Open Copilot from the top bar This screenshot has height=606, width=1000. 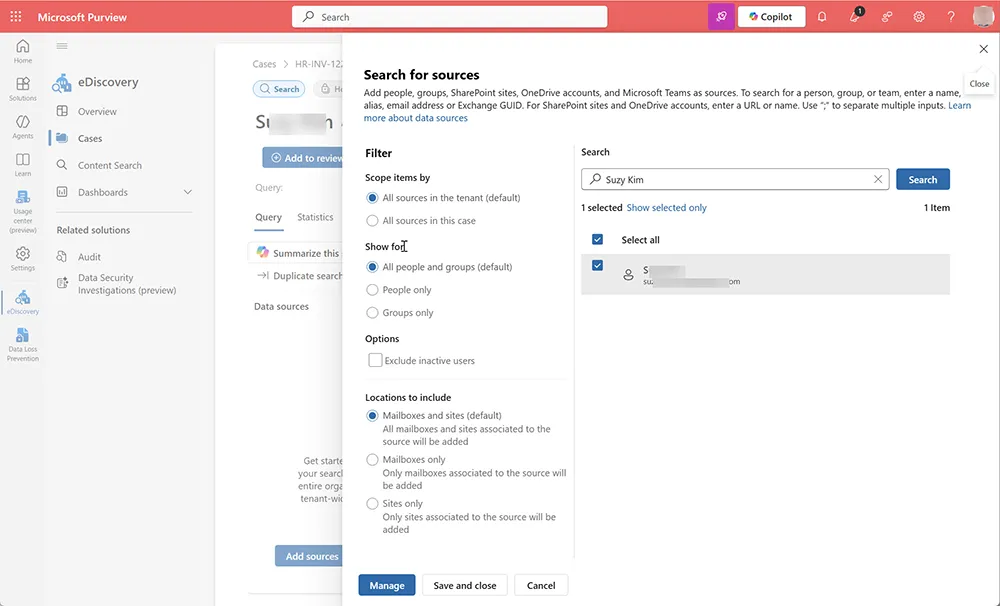click(x=770, y=16)
